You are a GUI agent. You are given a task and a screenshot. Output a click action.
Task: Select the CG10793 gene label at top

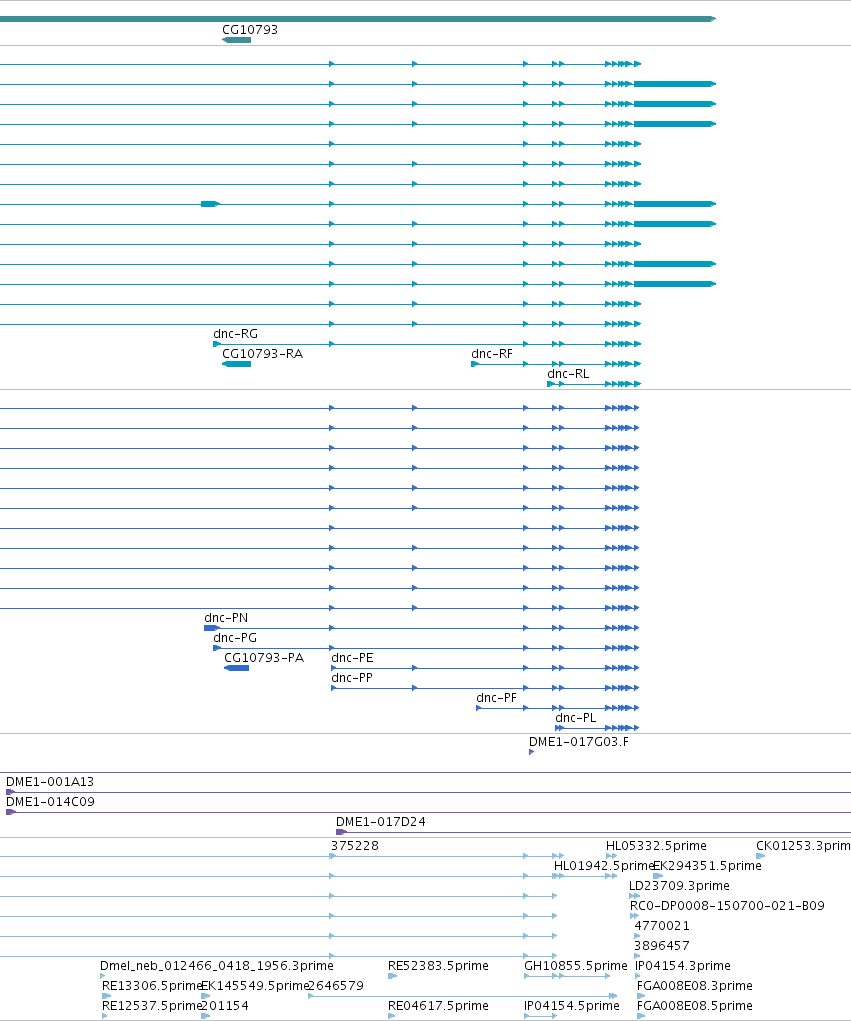click(x=250, y=29)
